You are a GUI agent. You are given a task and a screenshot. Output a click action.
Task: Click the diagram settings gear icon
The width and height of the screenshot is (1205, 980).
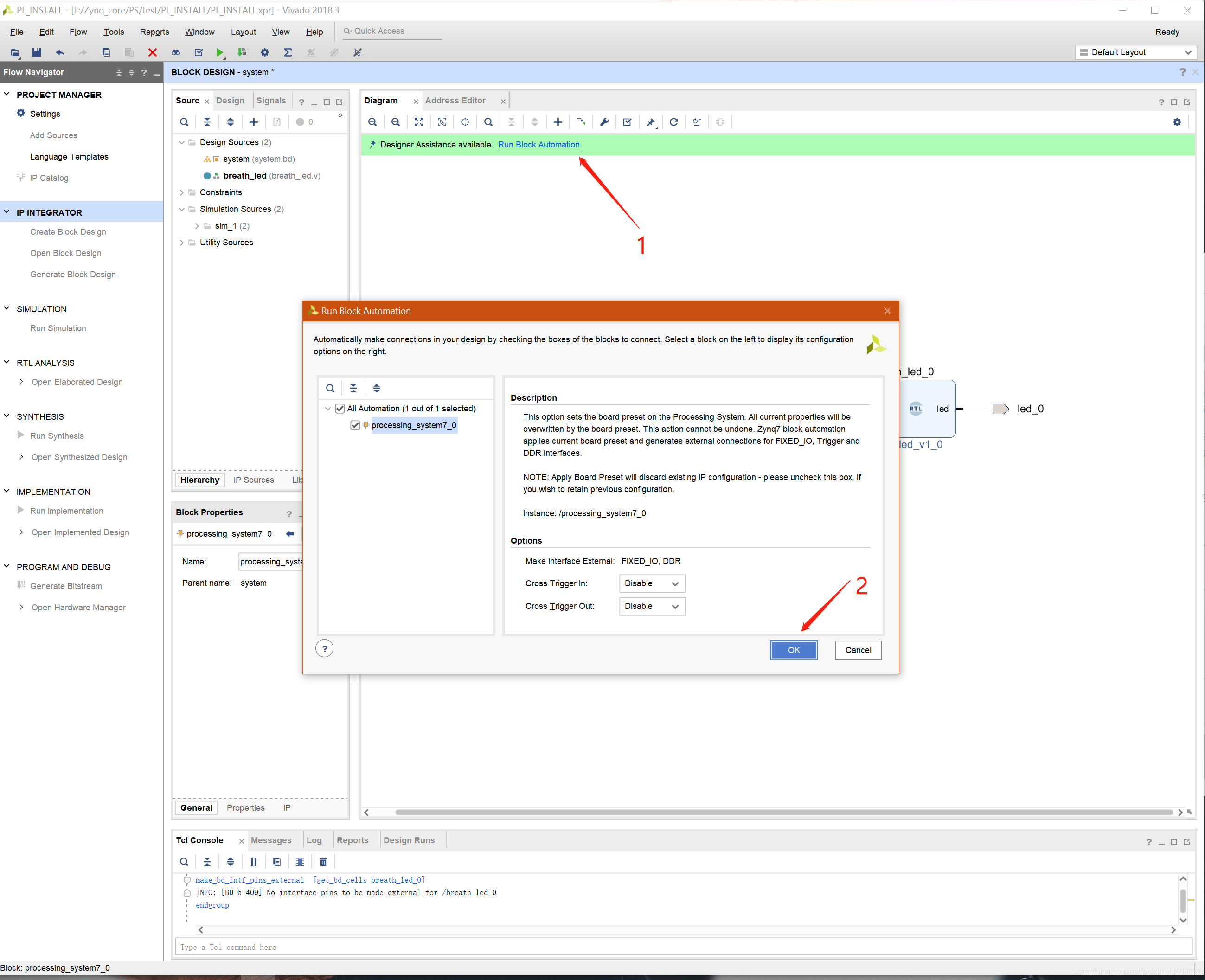[x=1177, y=122]
